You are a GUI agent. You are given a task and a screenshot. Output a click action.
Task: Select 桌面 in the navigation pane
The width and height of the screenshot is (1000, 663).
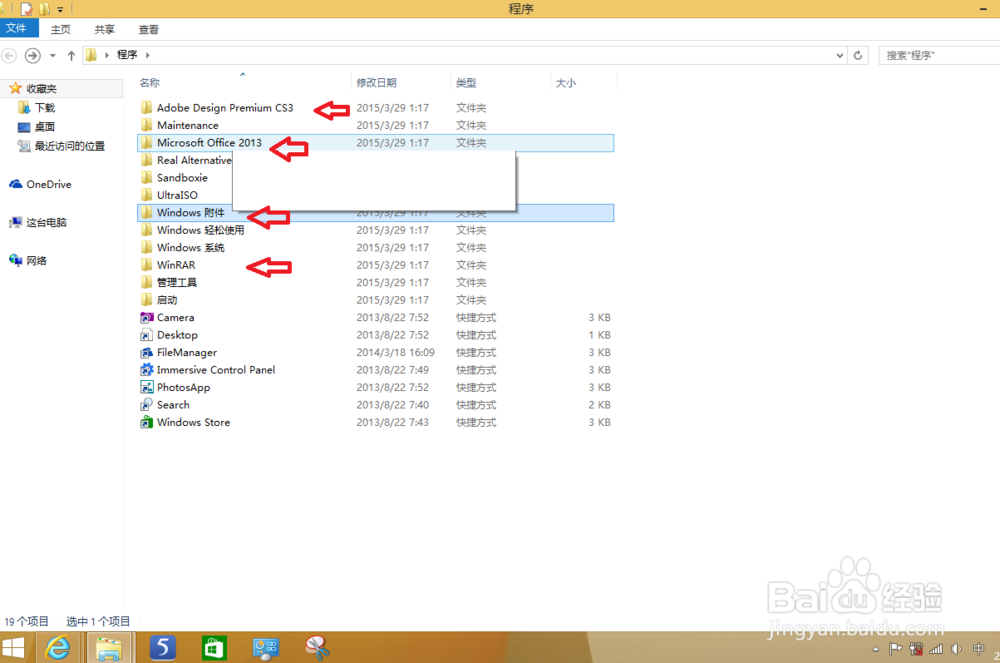(x=45, y=127)
